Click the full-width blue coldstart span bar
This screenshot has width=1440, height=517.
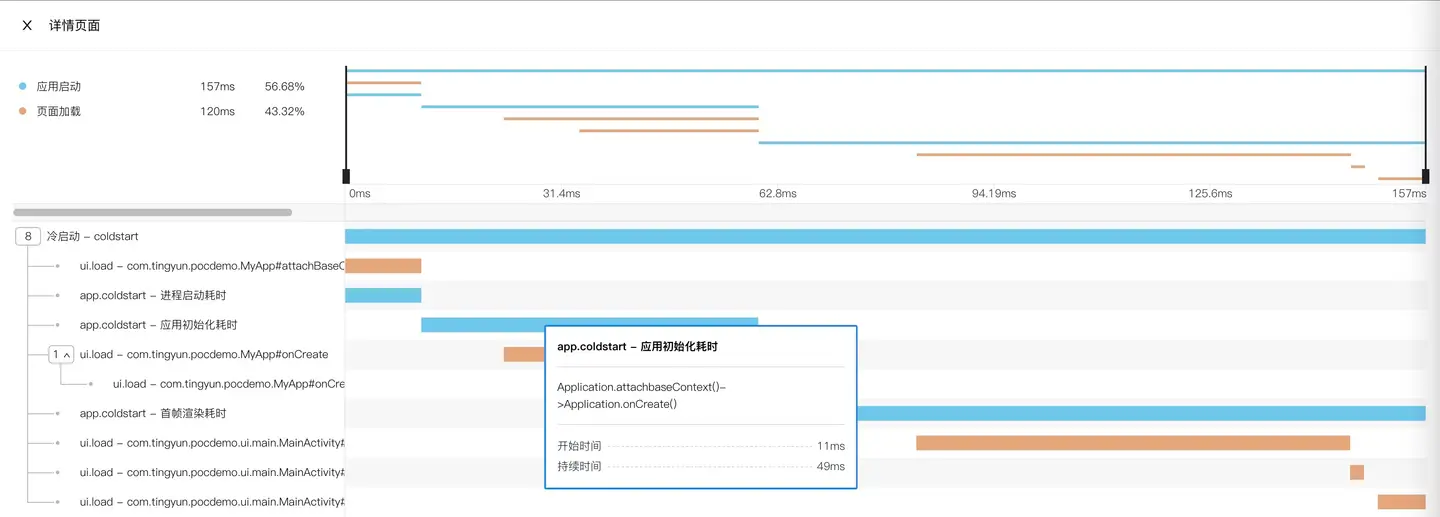[x=885, y=237]
